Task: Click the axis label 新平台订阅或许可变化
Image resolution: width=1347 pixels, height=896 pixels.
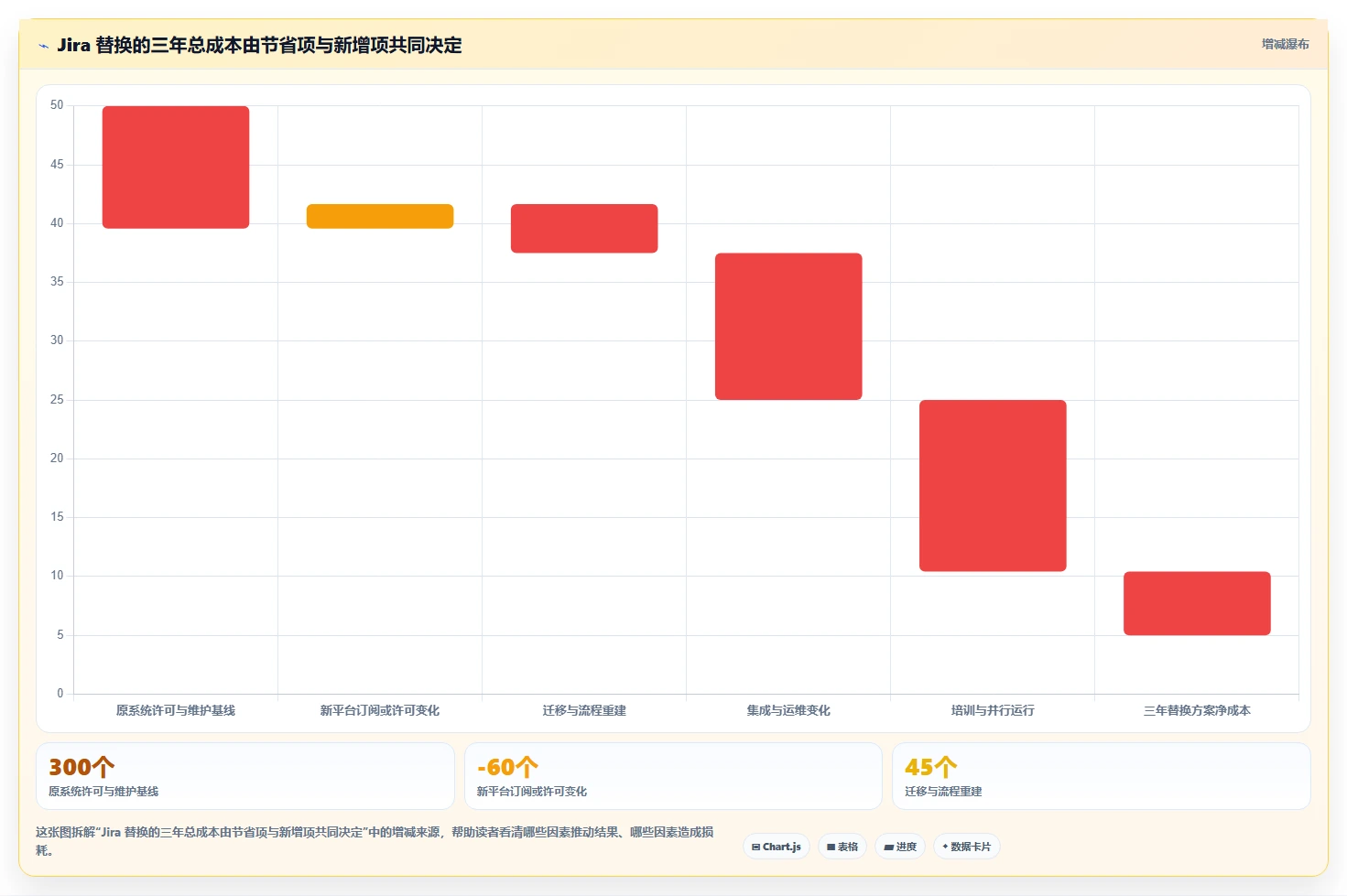Action: 380,710
